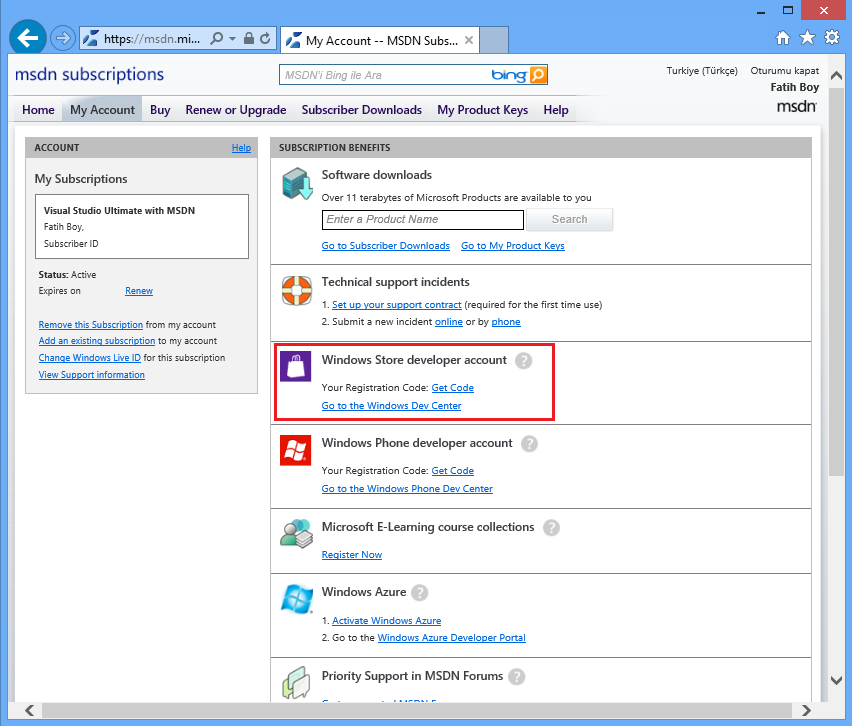Click the Renew subscription link
The image size is (852, 726).
click(139, 291)
